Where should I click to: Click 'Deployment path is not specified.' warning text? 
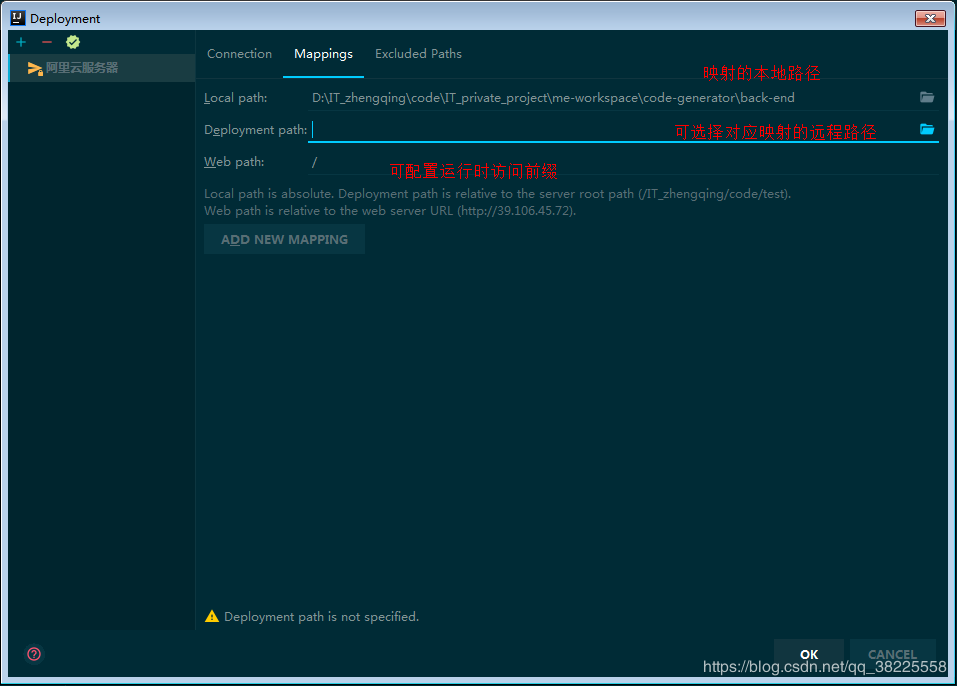coord(322,616)
